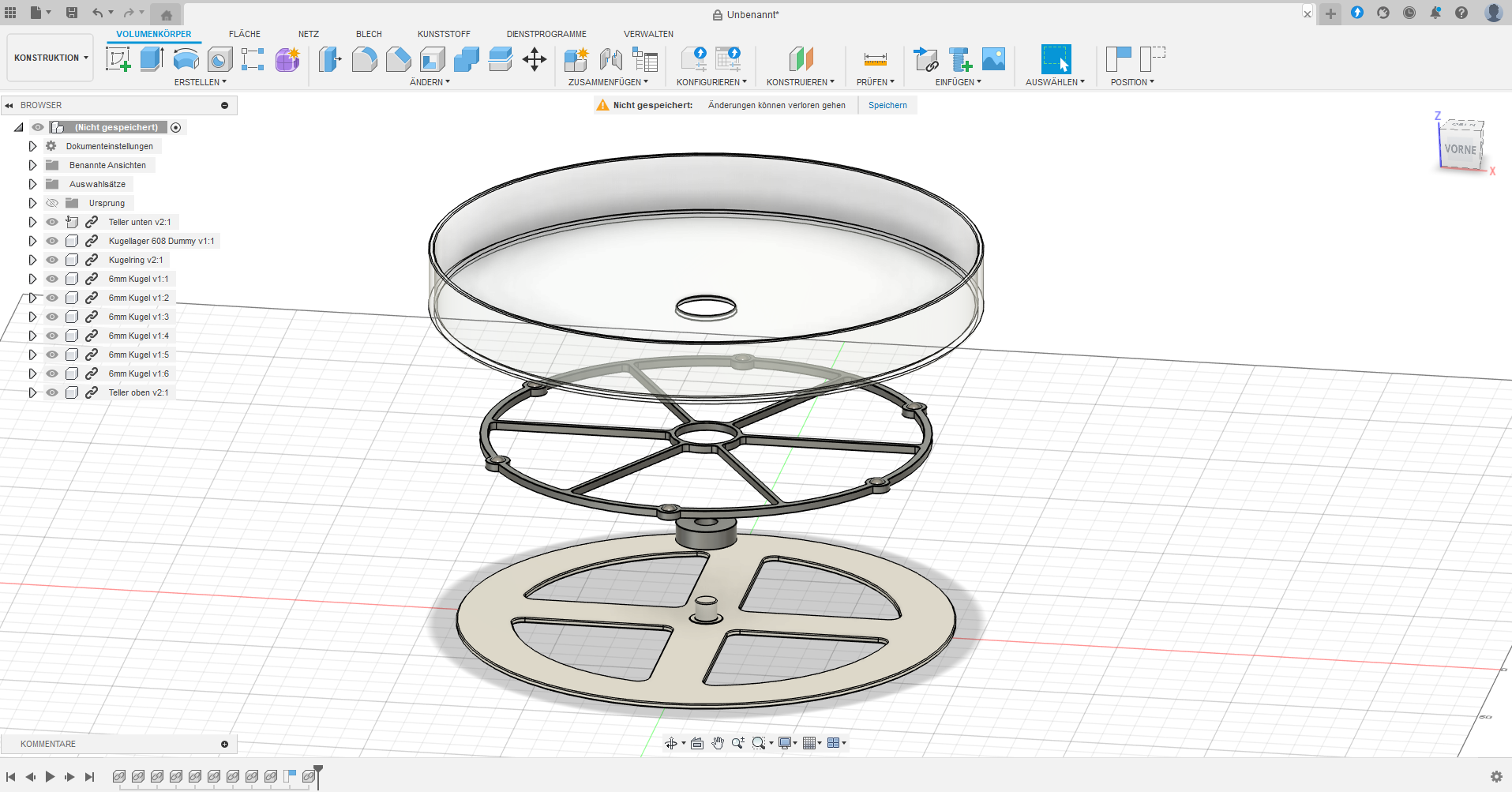
Task: Show the Ursprung origin folder
Action: coord(52,203)
